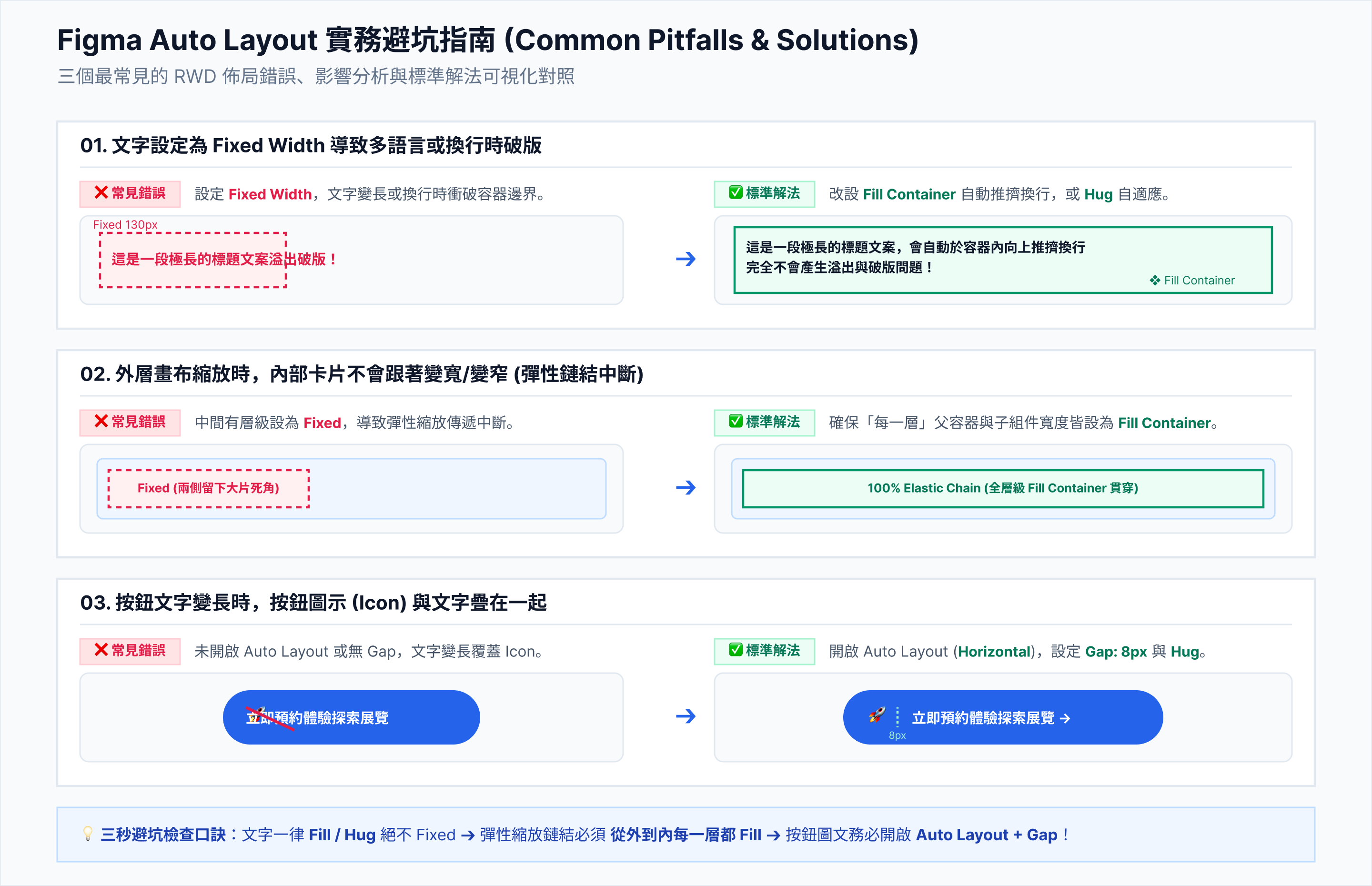This screenshot has width=1372, height=886.
Task: Click the red X icon in section 03's 常見錯誤 badge
Action: click(101, 650)
